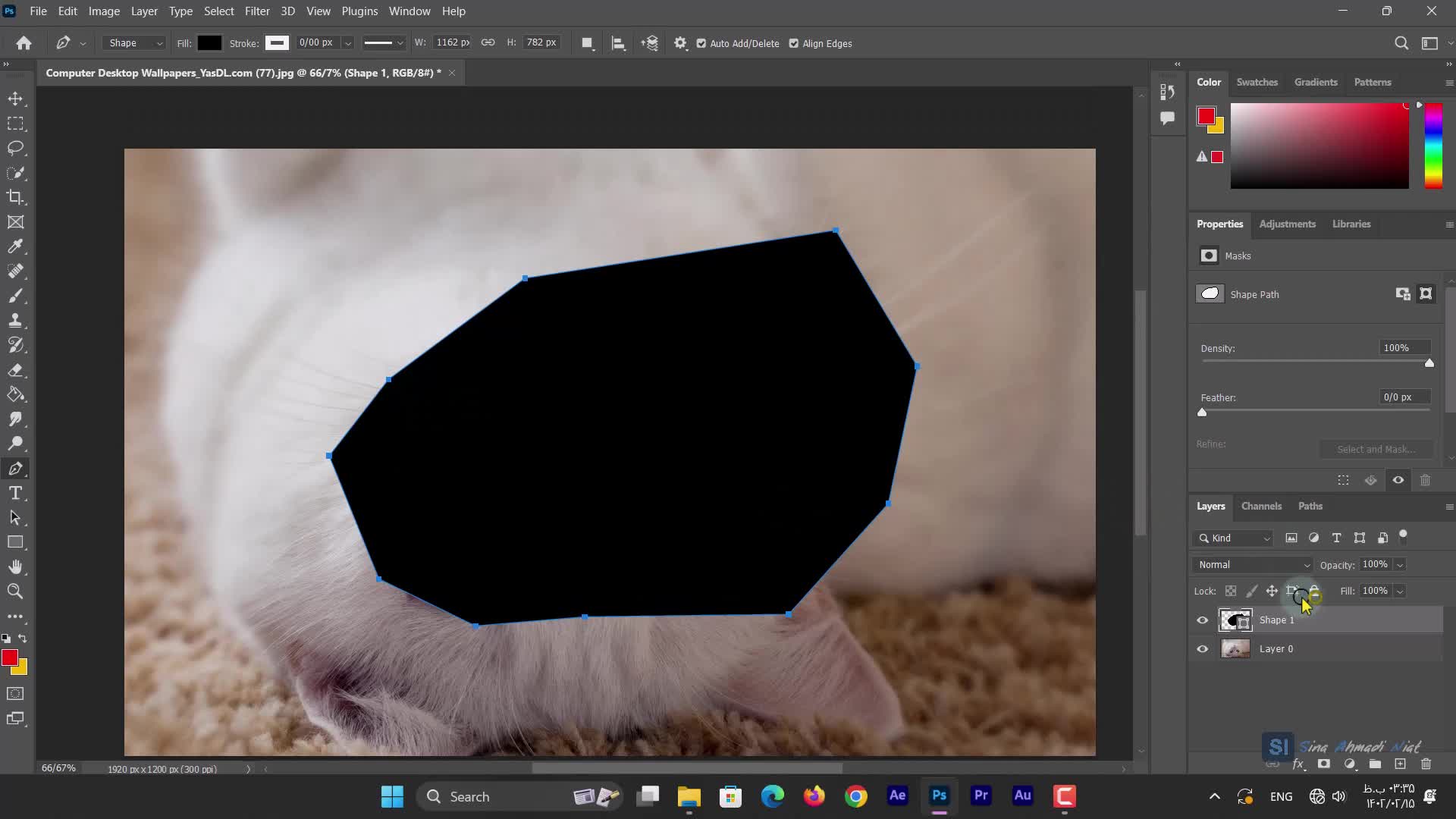Viewport: 1456px width, 819px height.
Task: Select the Eyedropper tool
Action: pyautogui.click(x=15, y=246)
